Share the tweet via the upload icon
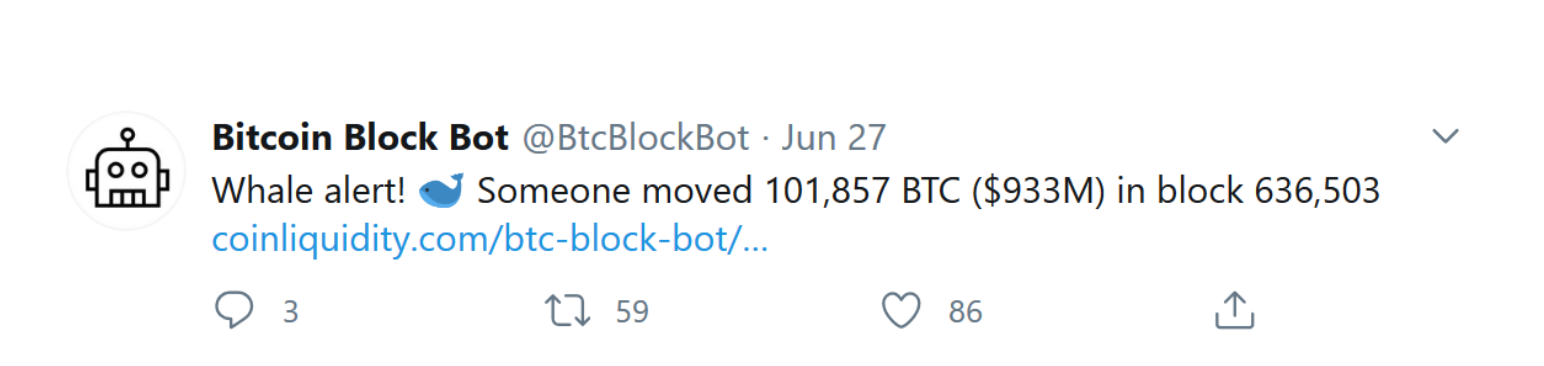The image size is (1544, 366). coord(1234,311)
